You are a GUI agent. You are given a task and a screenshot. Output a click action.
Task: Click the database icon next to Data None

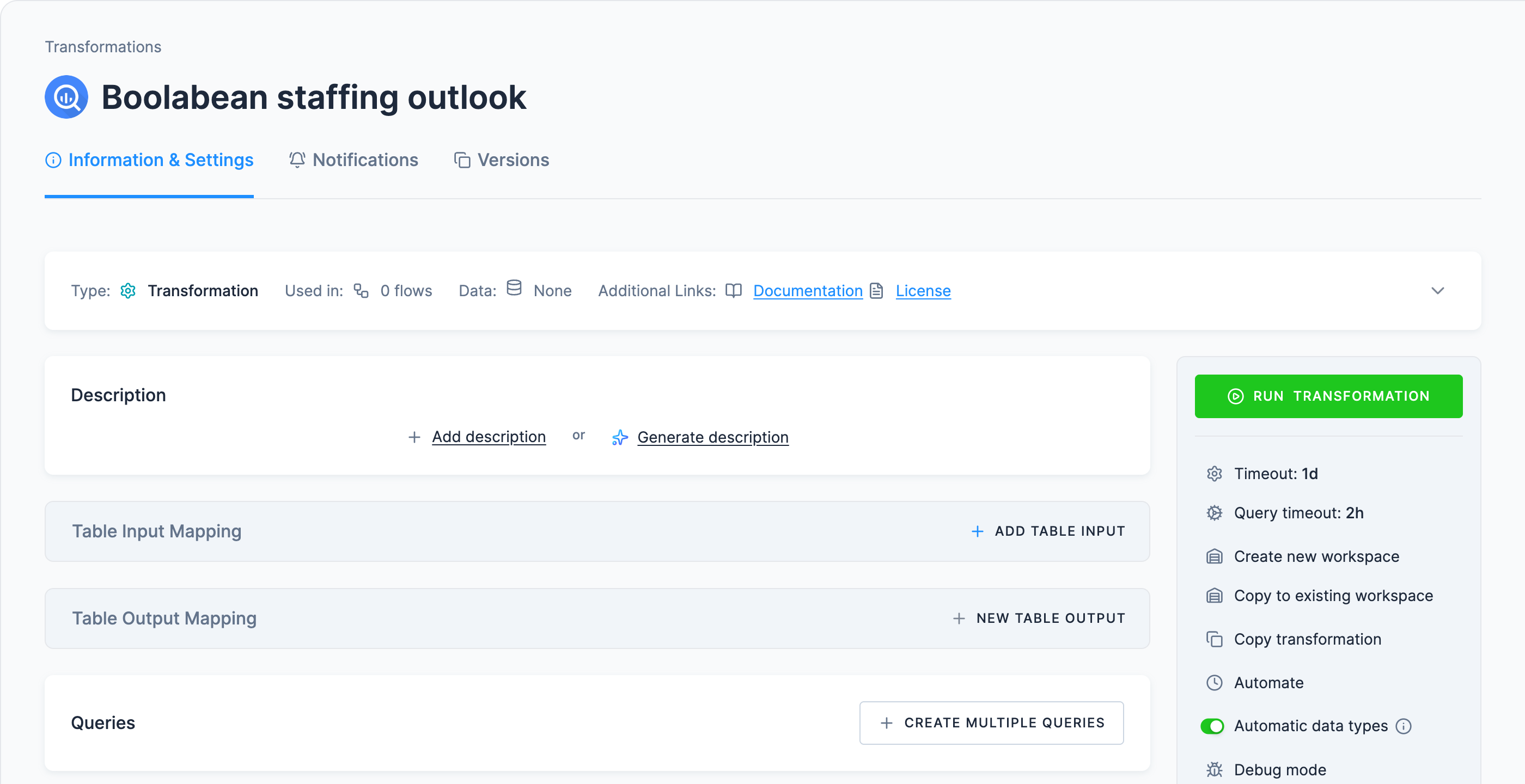514,288
